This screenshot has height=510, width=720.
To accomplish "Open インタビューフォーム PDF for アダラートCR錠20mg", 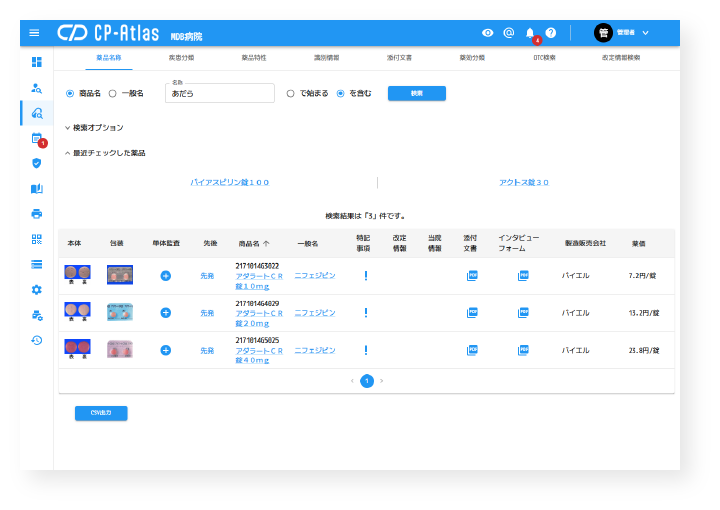I will click(x=523, y=313).
